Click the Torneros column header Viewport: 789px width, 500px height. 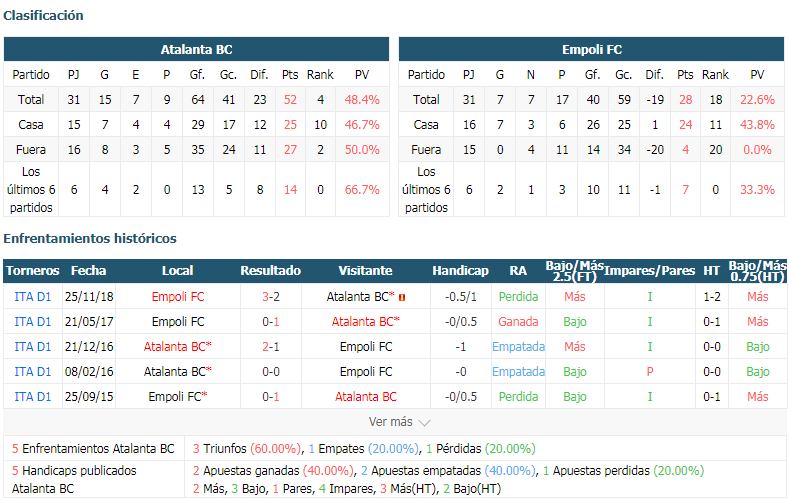tap(33, 271)
